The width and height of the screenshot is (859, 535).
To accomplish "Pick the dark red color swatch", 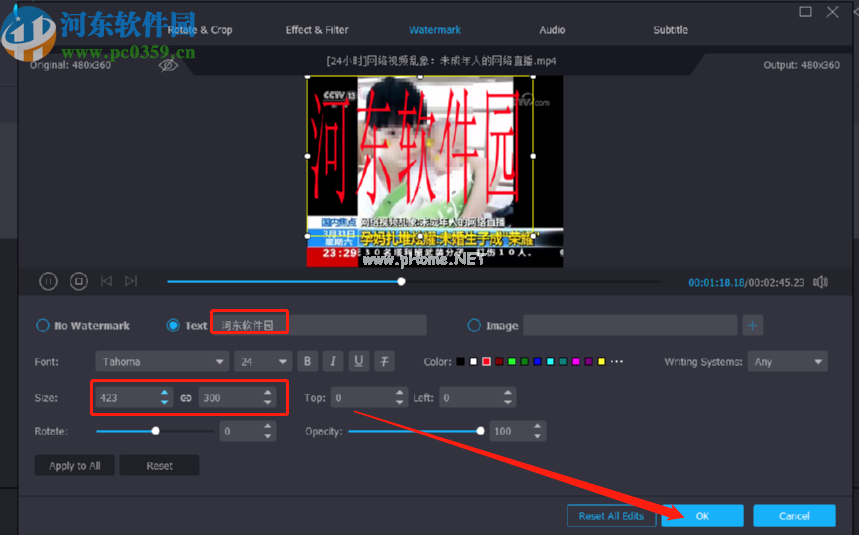I will [x=499, y=361].
